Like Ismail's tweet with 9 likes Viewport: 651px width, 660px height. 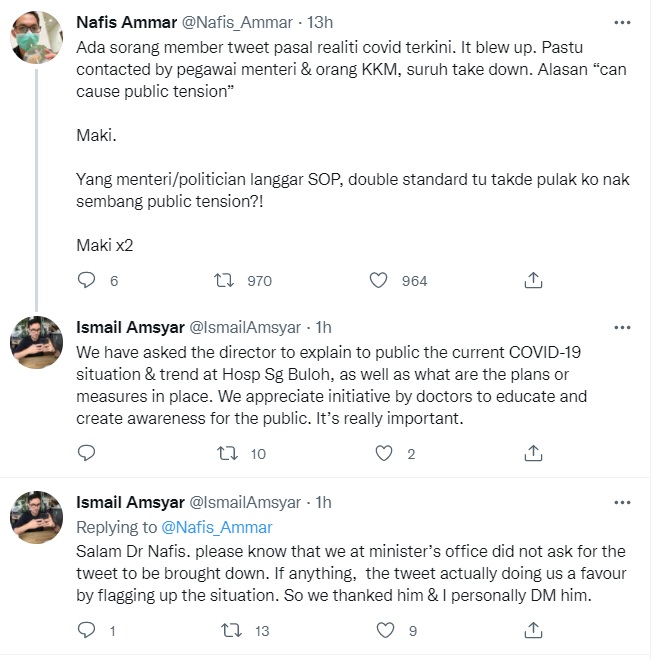[383, 630]
